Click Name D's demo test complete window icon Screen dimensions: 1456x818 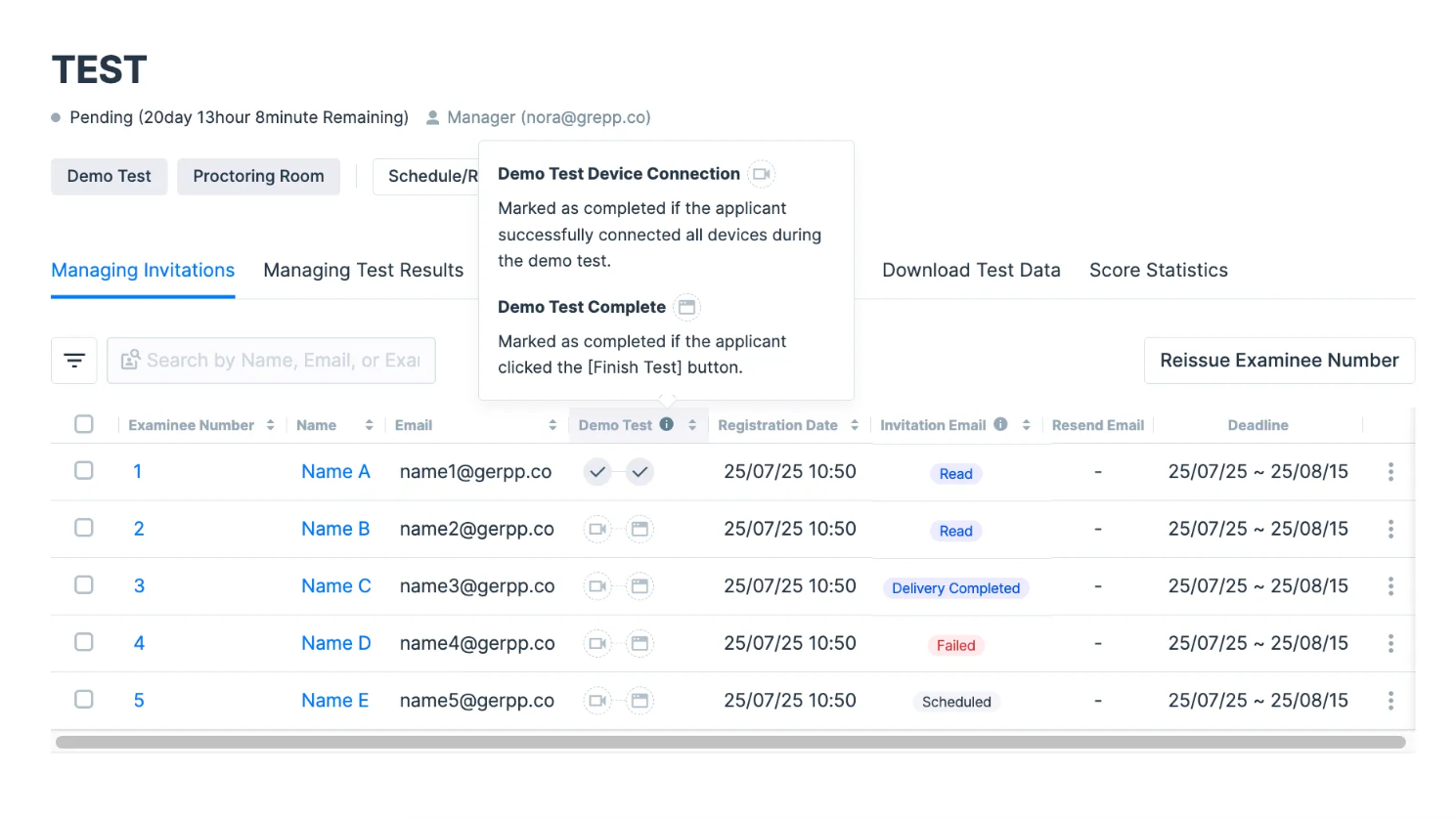(x=640, y=643)
